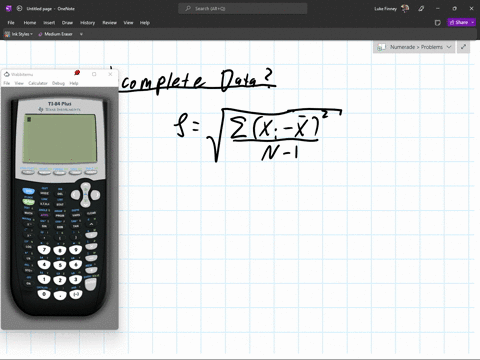The width and height of the screenshot is (480, 360).
Task: Expand the Numerade > Problems notebook dropdown
Action: pos(414,47)
